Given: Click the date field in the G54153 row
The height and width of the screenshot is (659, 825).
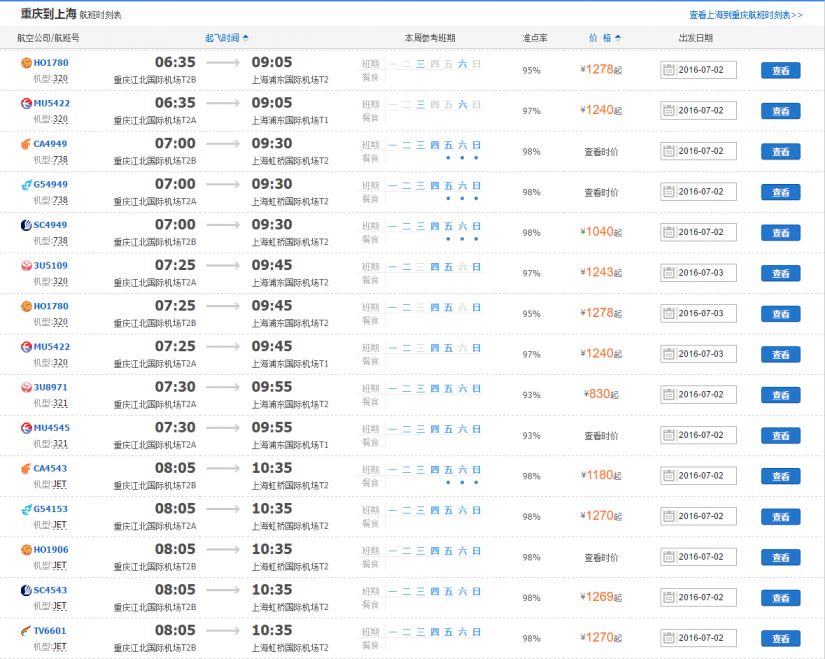Looking at the screenshot, I should (x=698, y=516).
